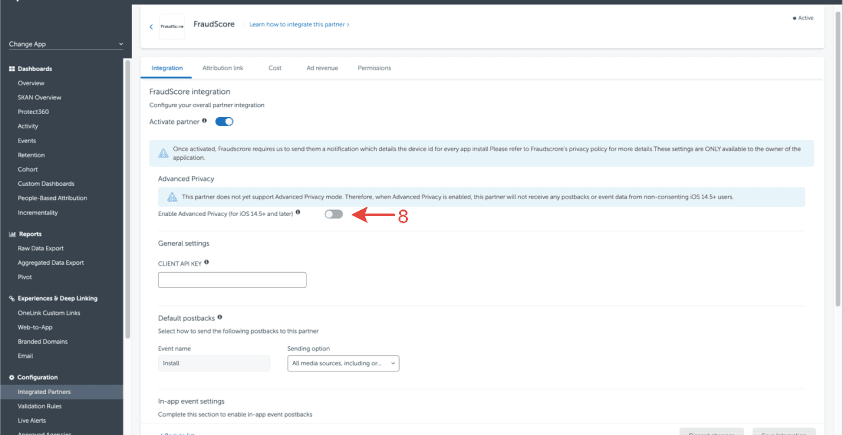Open the Ad revenue tab

point(322,68)
